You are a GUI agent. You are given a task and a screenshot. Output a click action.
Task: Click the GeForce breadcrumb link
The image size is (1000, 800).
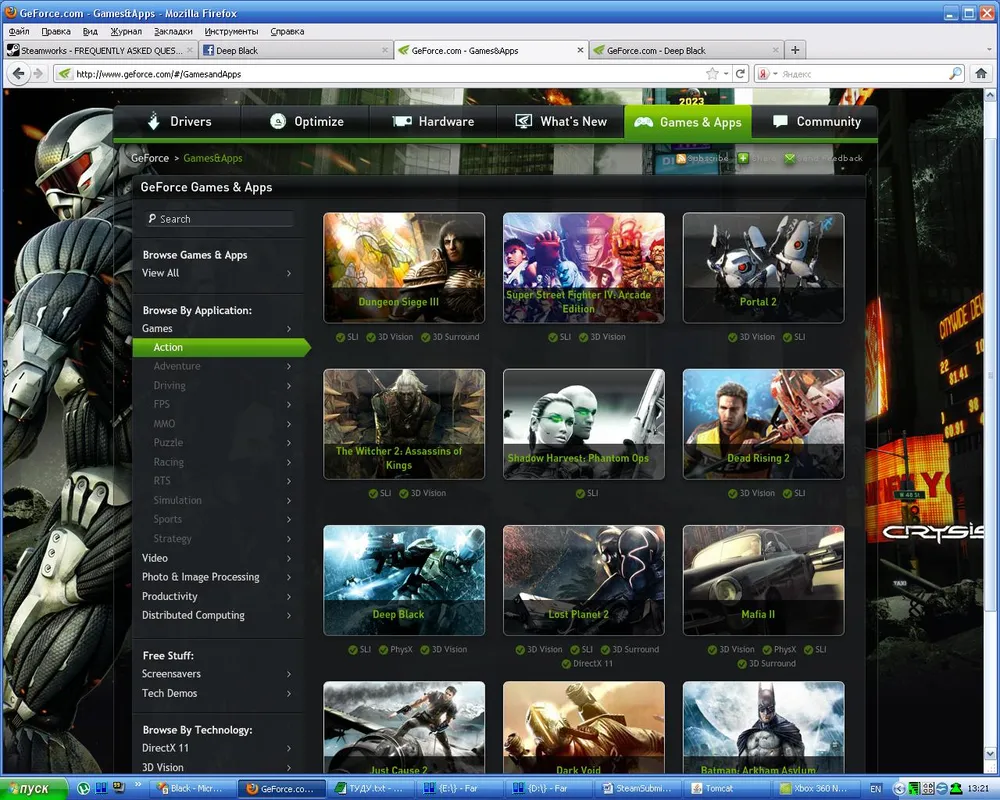point(150,158)
